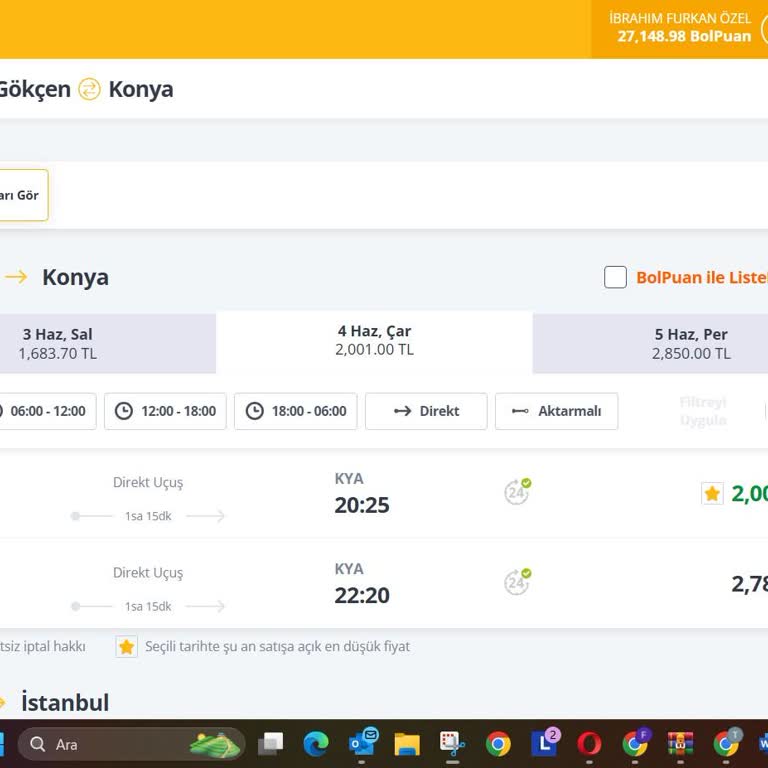This screenshot has height=768, width=768.
Task: Open Chrome with the T profile badge
Action: (x=726, y=744)
